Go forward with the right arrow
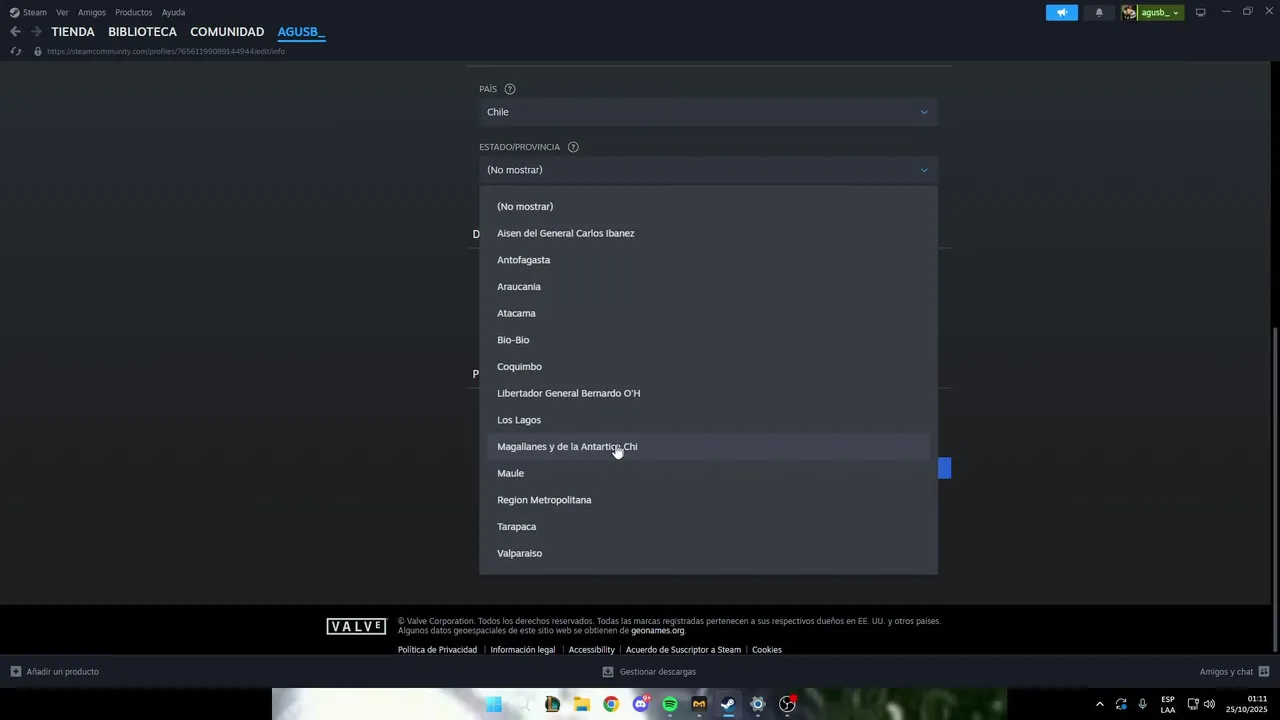 (36, 32)
